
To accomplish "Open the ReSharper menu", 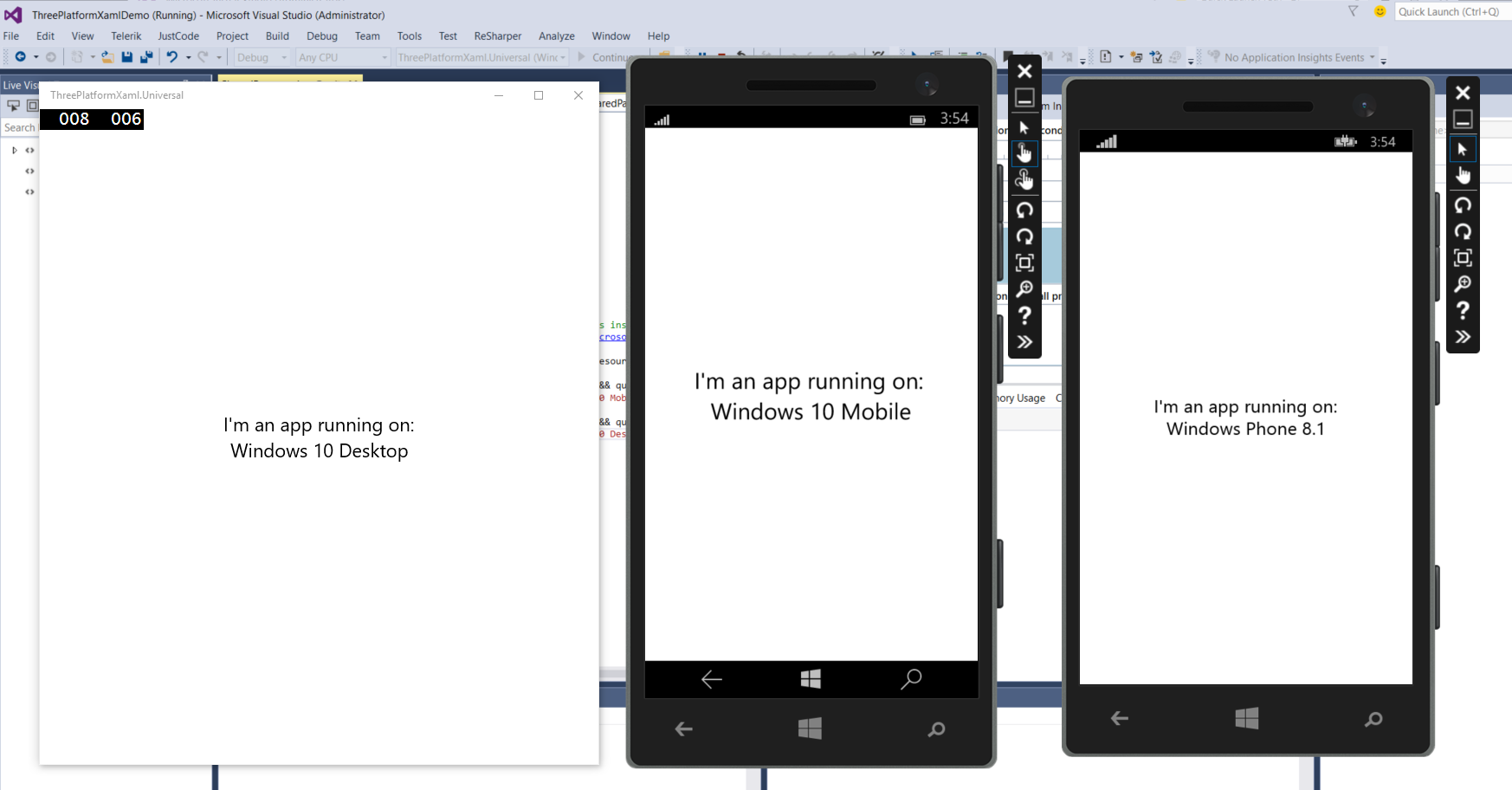I will pos(497,36).
